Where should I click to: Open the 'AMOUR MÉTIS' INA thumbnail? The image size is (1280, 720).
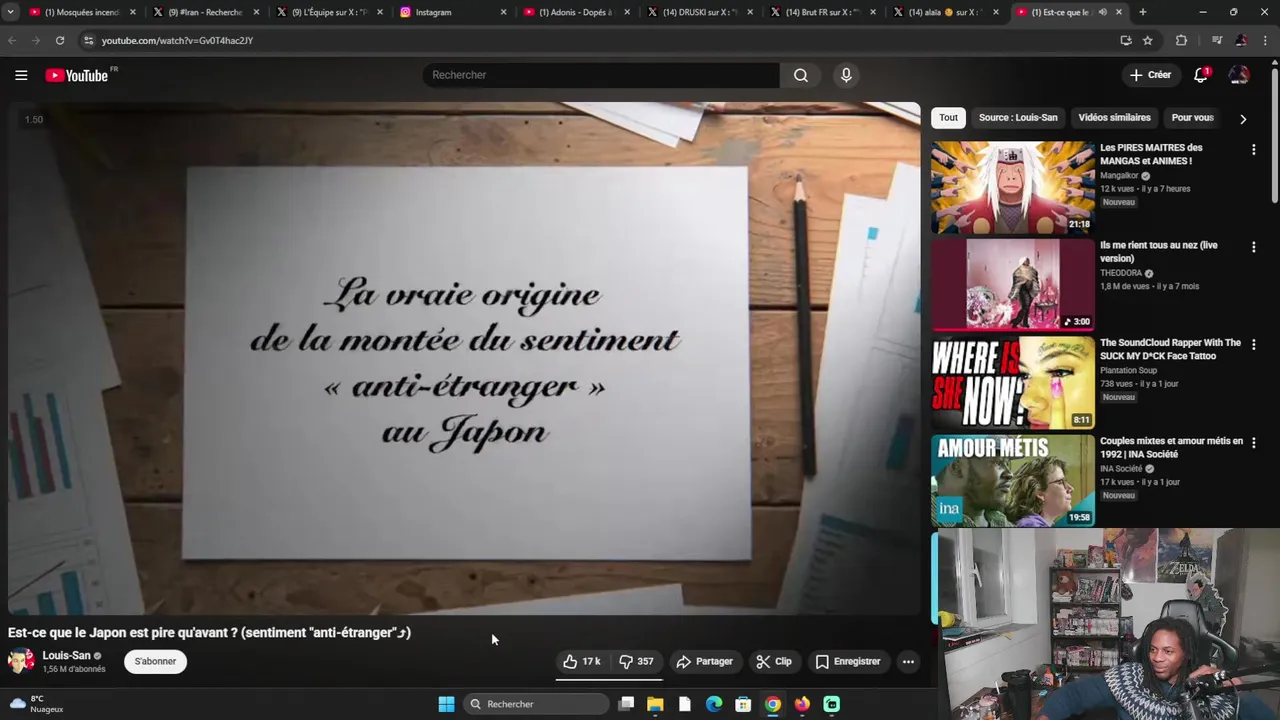[x=1013, y=480]
